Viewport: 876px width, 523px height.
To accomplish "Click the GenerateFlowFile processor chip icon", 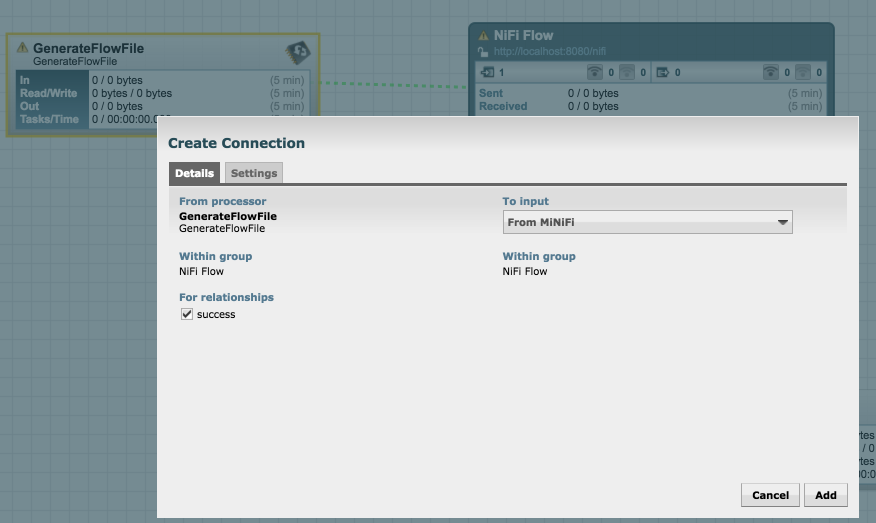I will 298,53.
